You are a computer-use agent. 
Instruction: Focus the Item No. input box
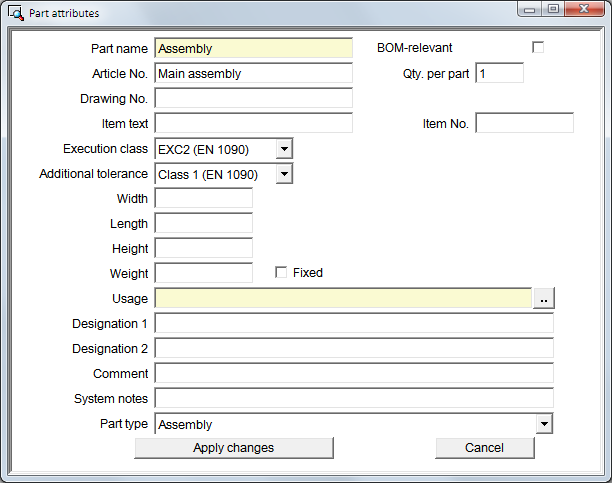[x=525, y=123]
